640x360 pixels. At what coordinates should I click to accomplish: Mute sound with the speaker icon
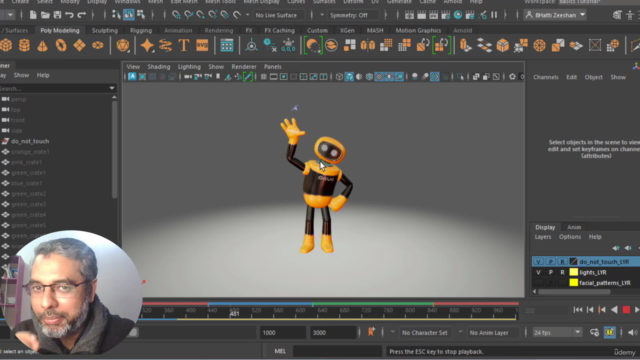point(632,332)
